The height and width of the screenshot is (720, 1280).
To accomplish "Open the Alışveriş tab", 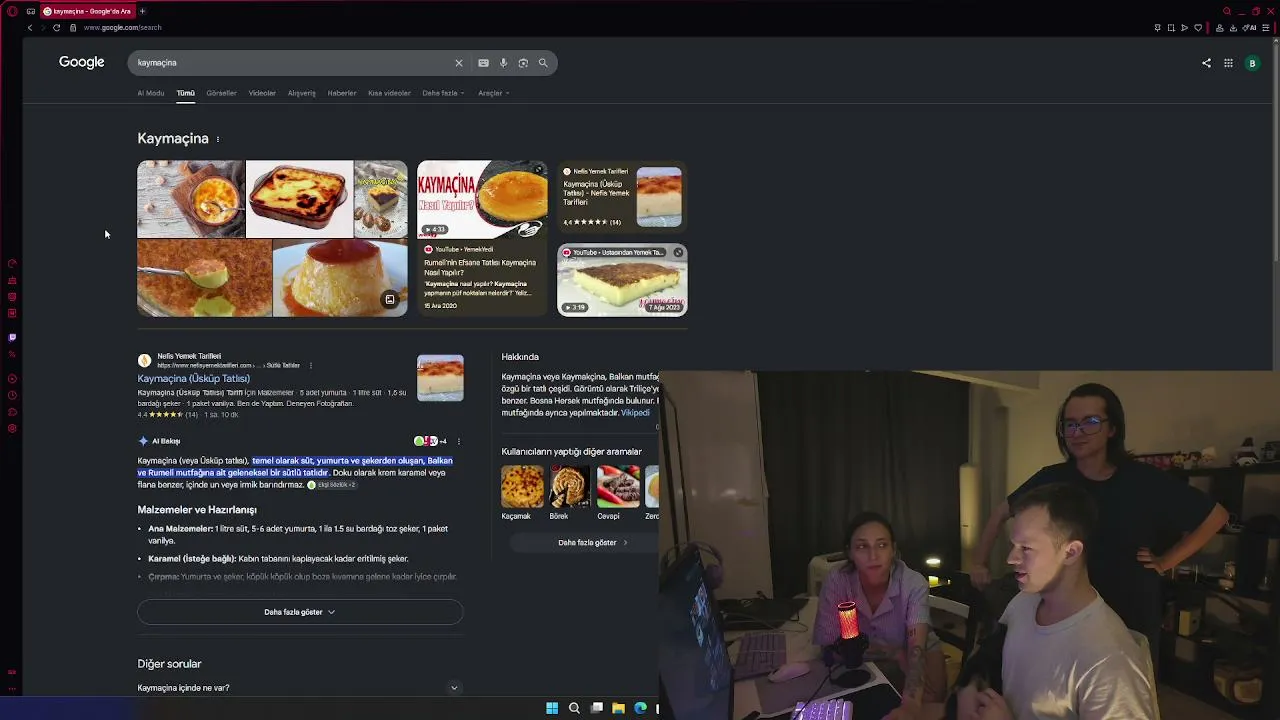I will click(302, 93).
